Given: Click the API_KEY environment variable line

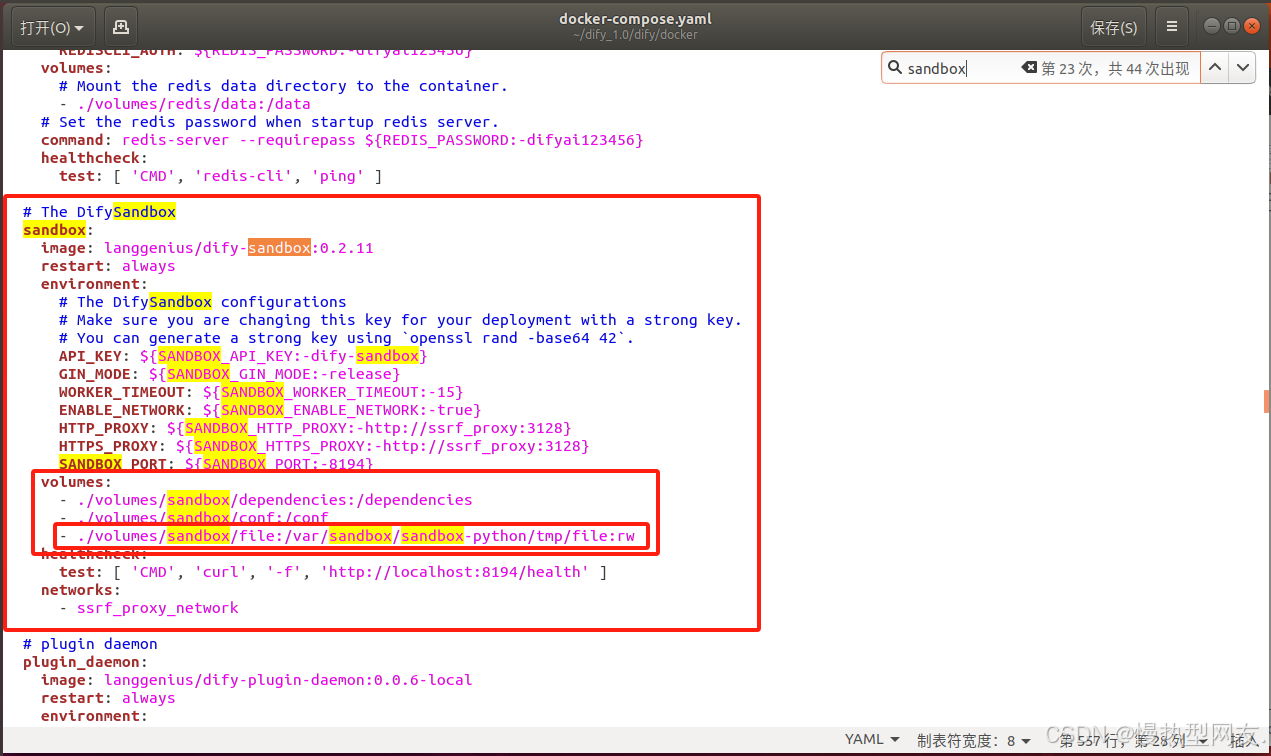Looking at the screenshot, I should coord(243,356).
